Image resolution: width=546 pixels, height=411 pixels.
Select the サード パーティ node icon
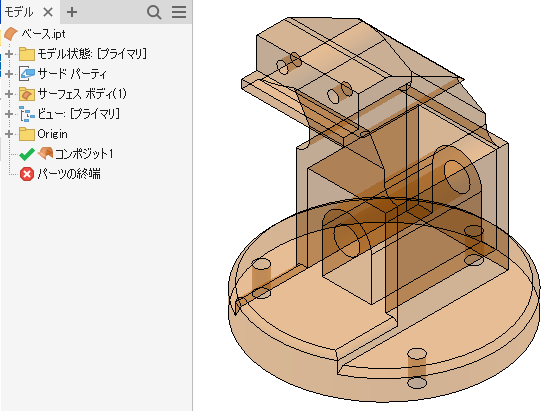27,74
